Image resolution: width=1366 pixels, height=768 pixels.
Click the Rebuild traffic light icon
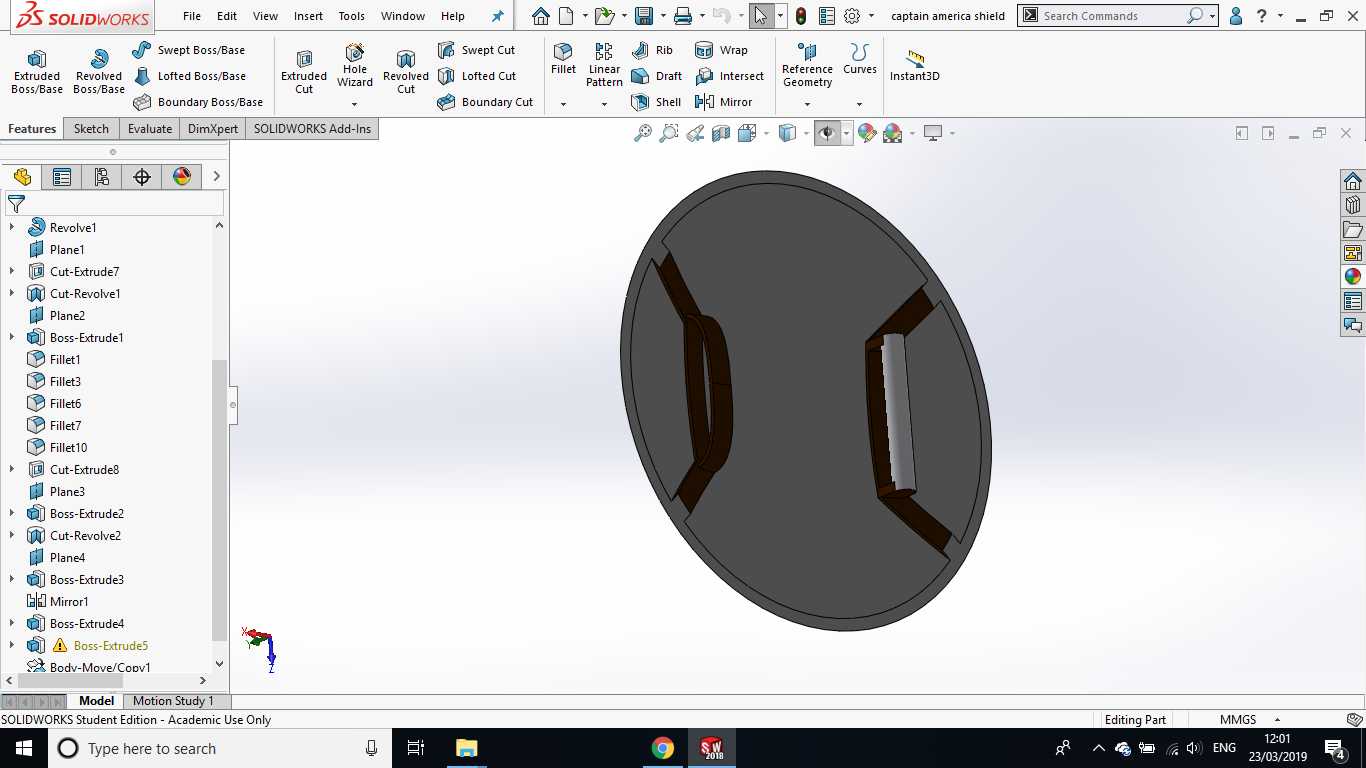(x=801, y=16)
